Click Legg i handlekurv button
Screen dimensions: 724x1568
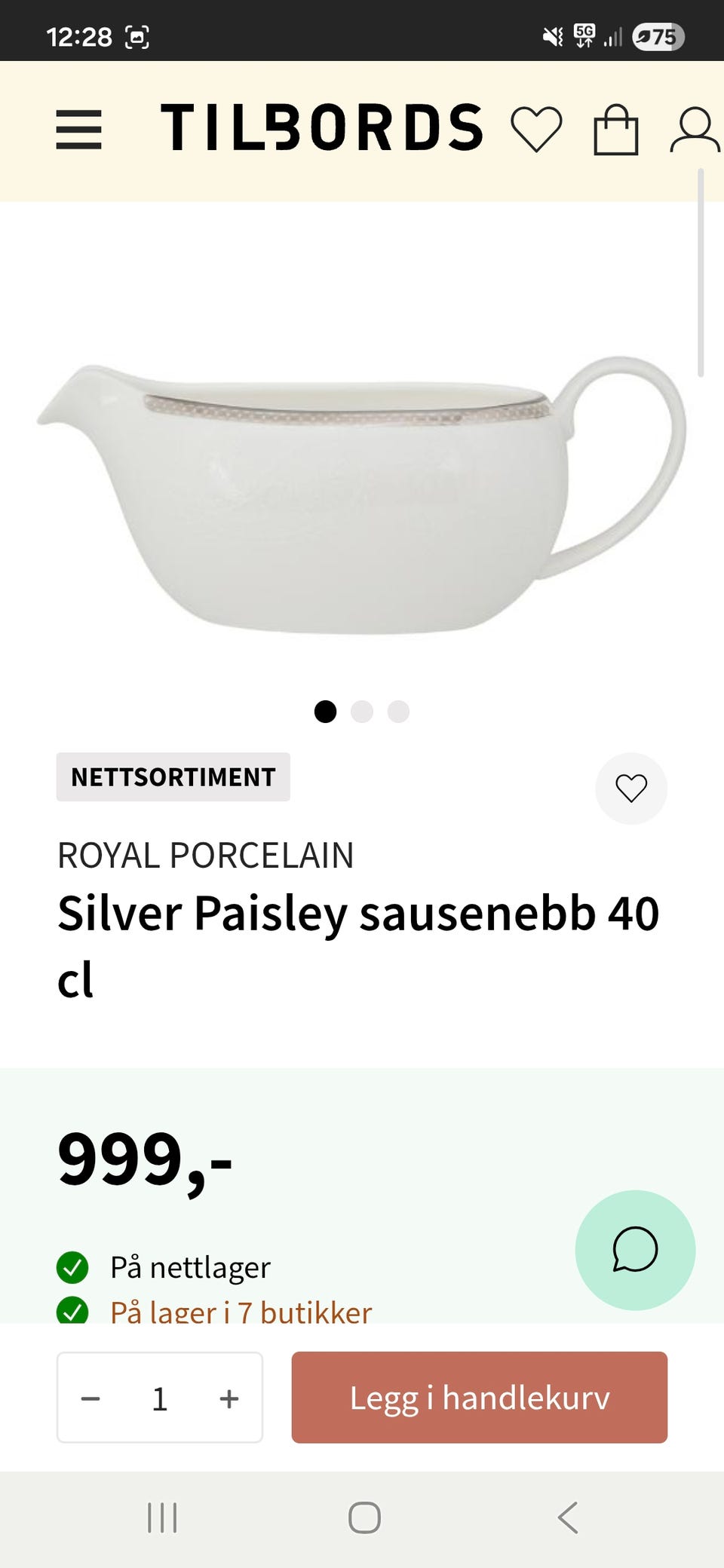(x=480, y=1398)
